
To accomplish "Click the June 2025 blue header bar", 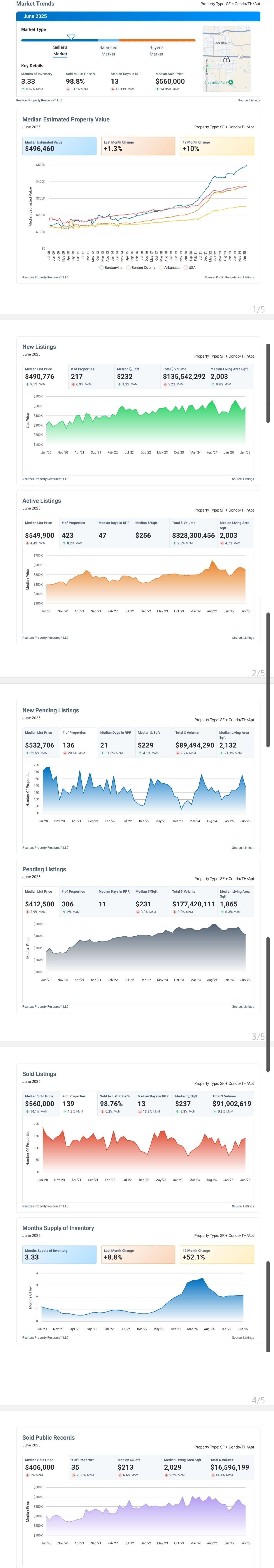I will pyautogui.click(x=138, y=17).
